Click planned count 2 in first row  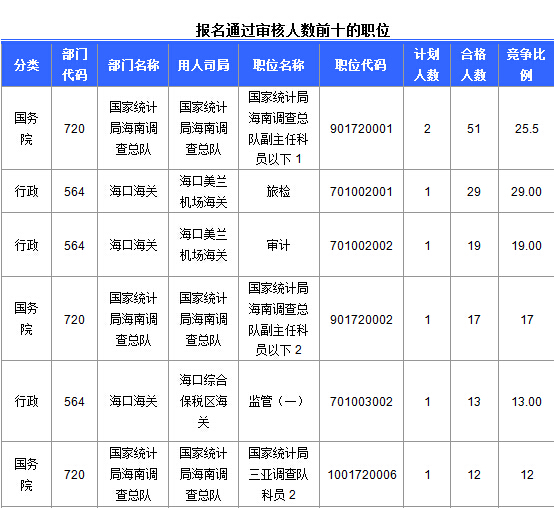click(427, 129)
